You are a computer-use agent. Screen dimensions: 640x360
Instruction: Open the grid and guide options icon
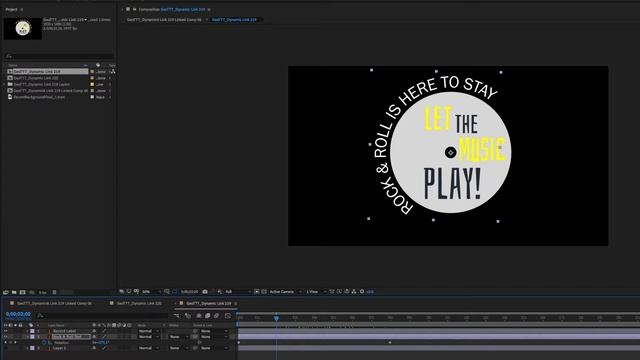point(167,291)
